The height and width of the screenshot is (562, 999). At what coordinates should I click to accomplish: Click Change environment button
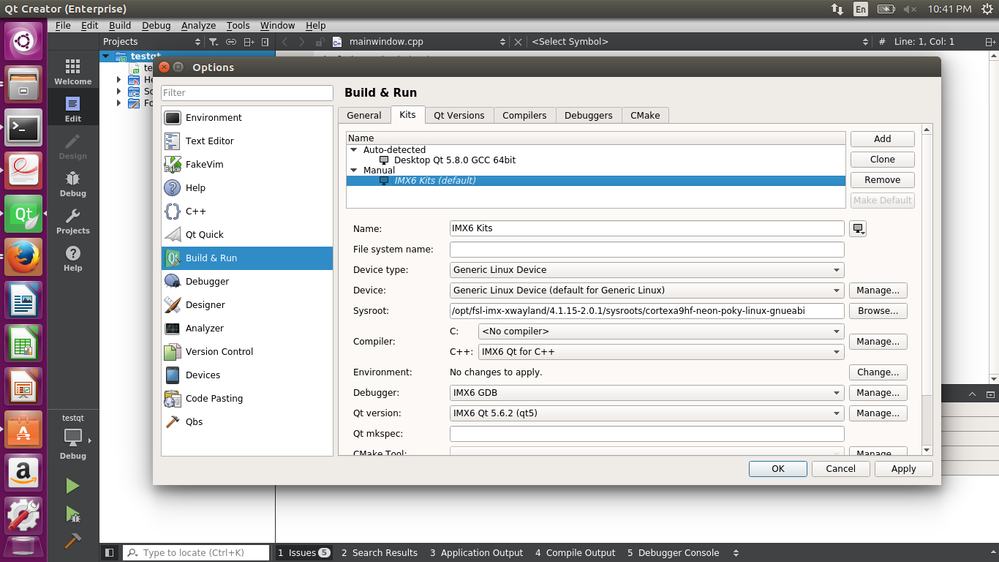(x=878, y=372)
